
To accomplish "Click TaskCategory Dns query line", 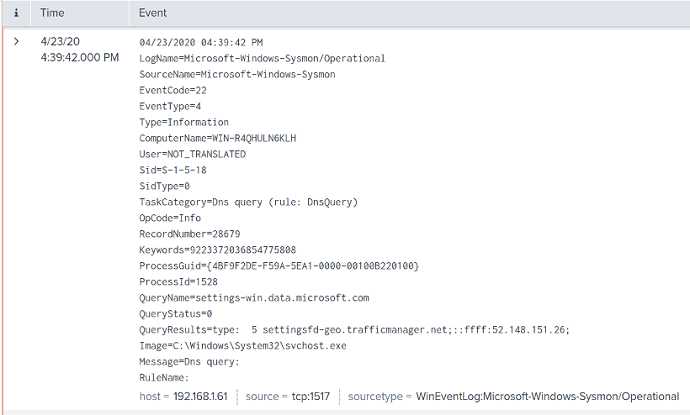I will [x=248, y=202].
